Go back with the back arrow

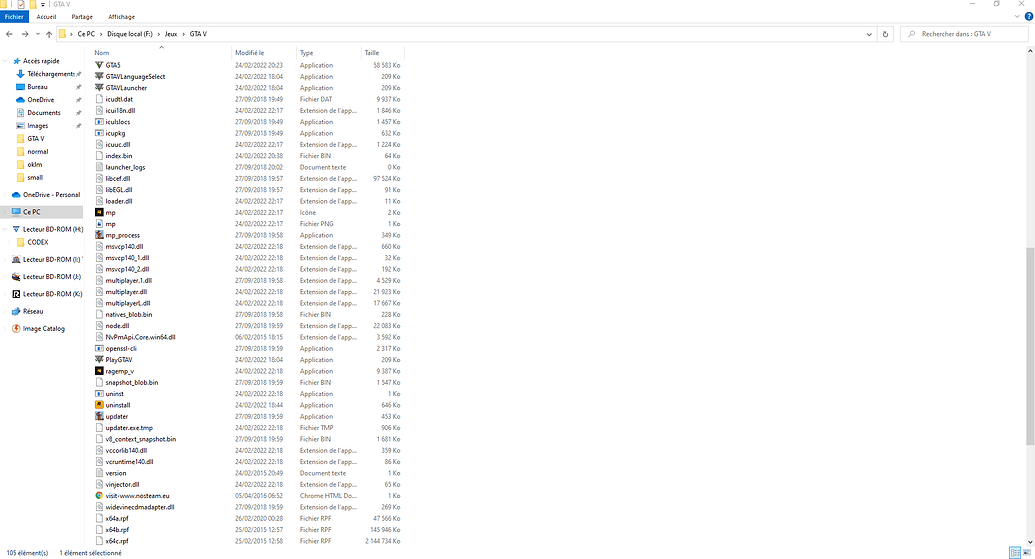click(x=9, y=34)
